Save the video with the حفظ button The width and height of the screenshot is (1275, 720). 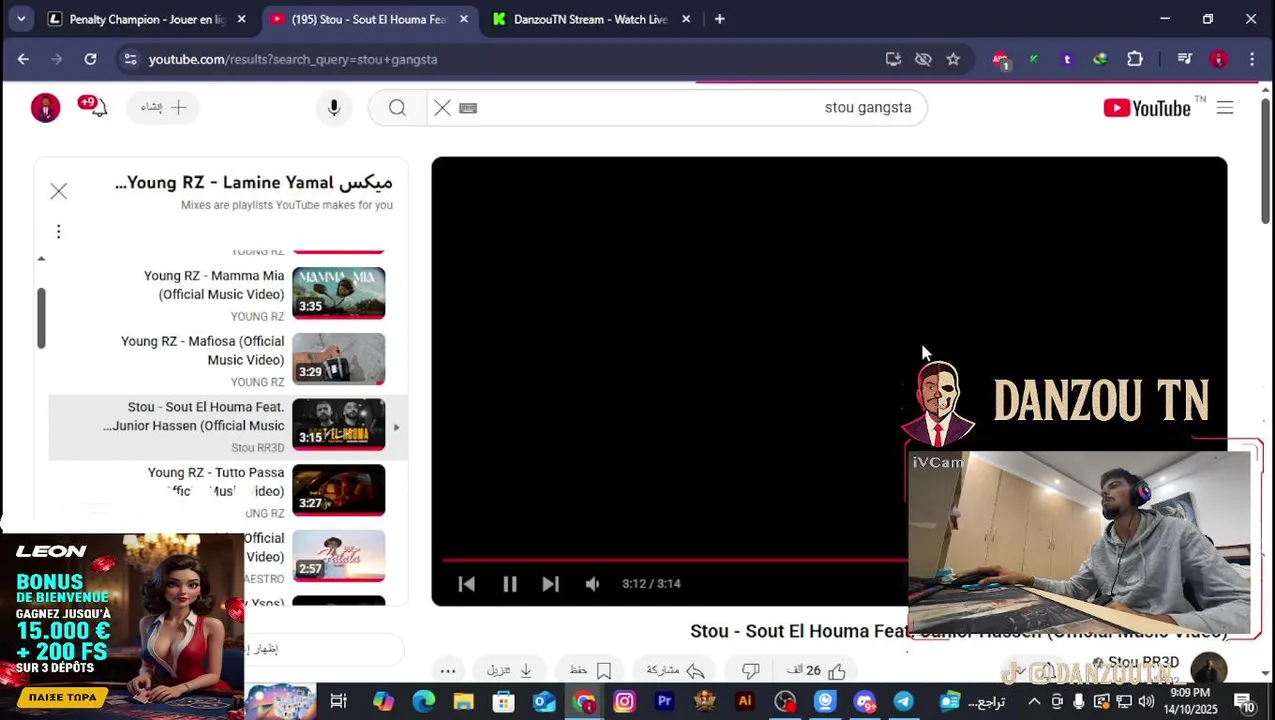pos(590,671)
